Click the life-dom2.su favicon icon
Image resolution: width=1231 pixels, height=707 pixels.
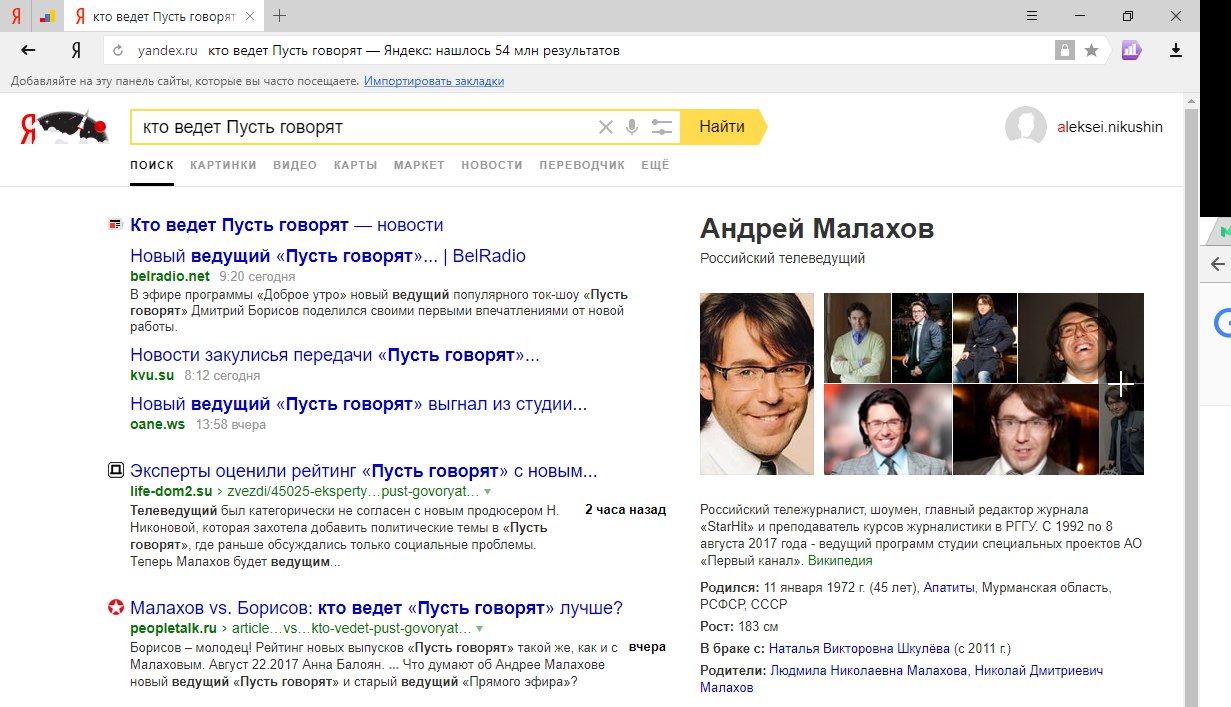[115, 470]
